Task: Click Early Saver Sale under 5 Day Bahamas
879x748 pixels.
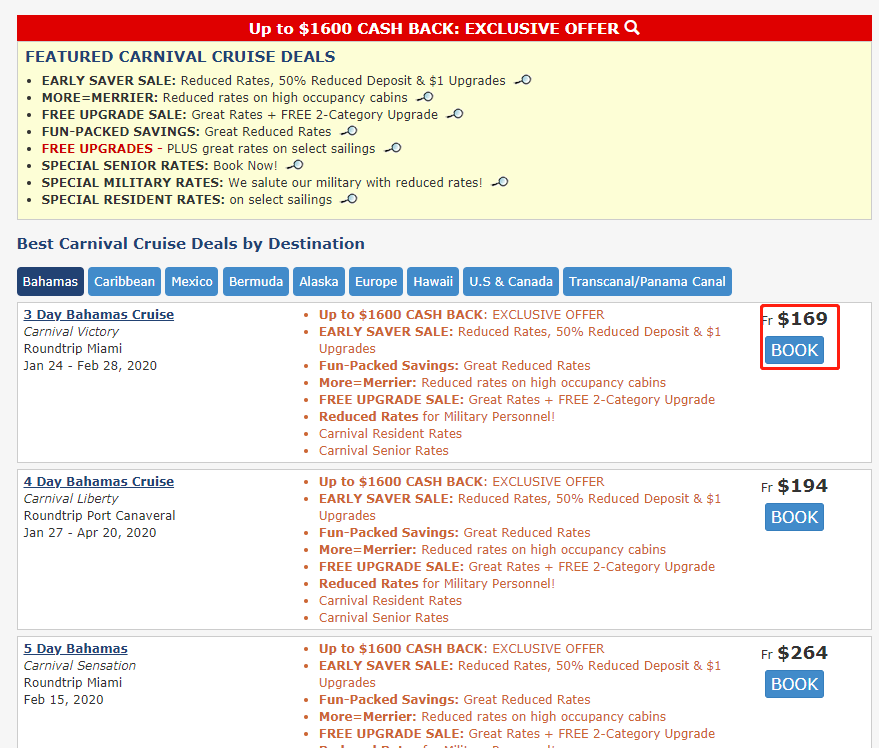Action: click(x=520, y=674)
